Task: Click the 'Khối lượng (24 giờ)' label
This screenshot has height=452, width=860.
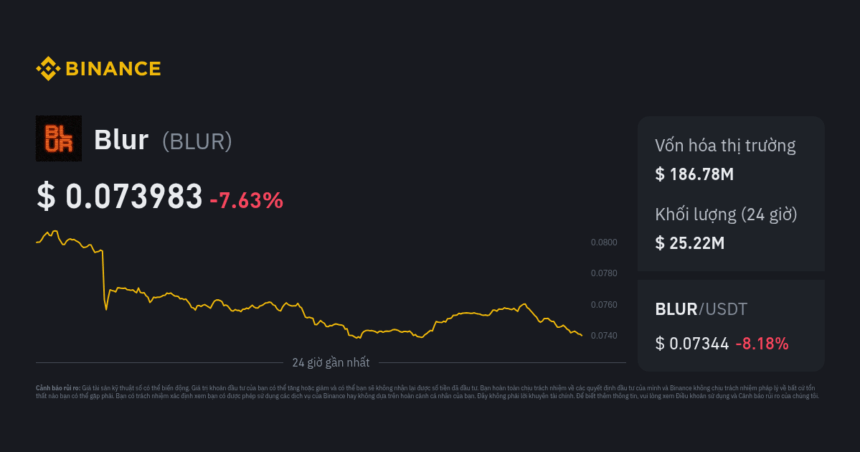Action: [x=726, y=214]
